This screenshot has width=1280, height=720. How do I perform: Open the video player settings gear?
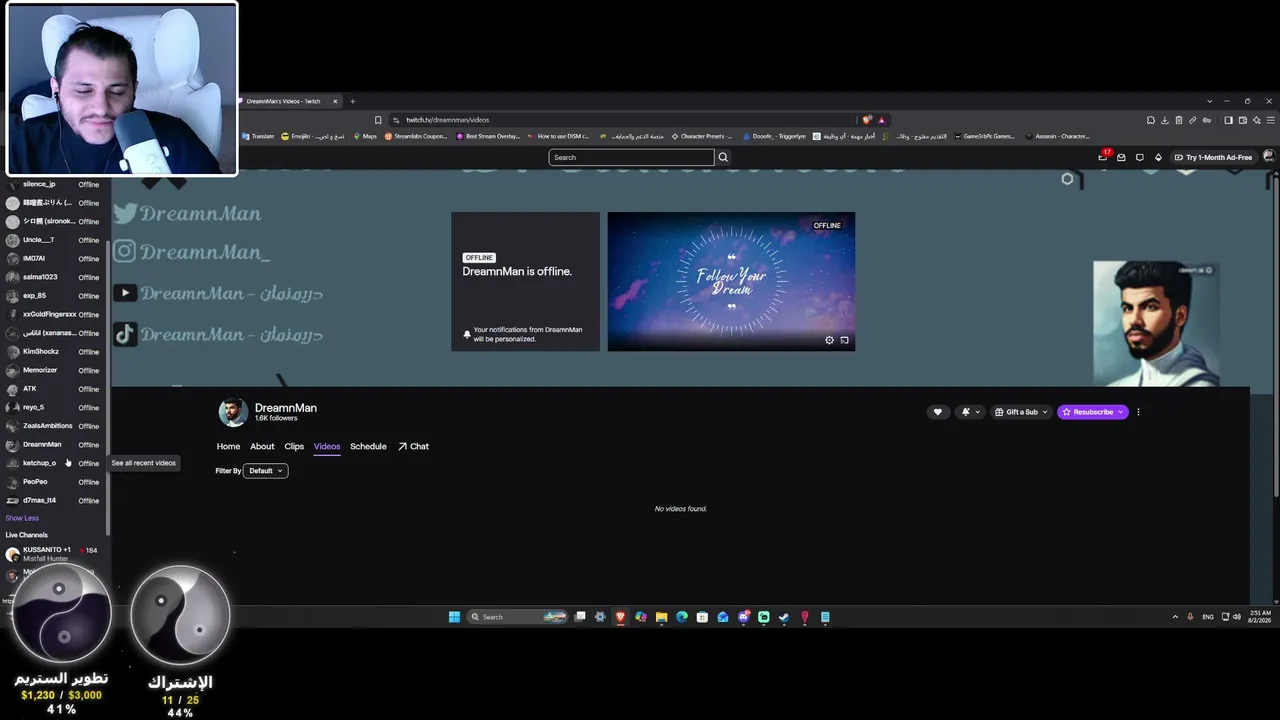click(x=829, y=340)
